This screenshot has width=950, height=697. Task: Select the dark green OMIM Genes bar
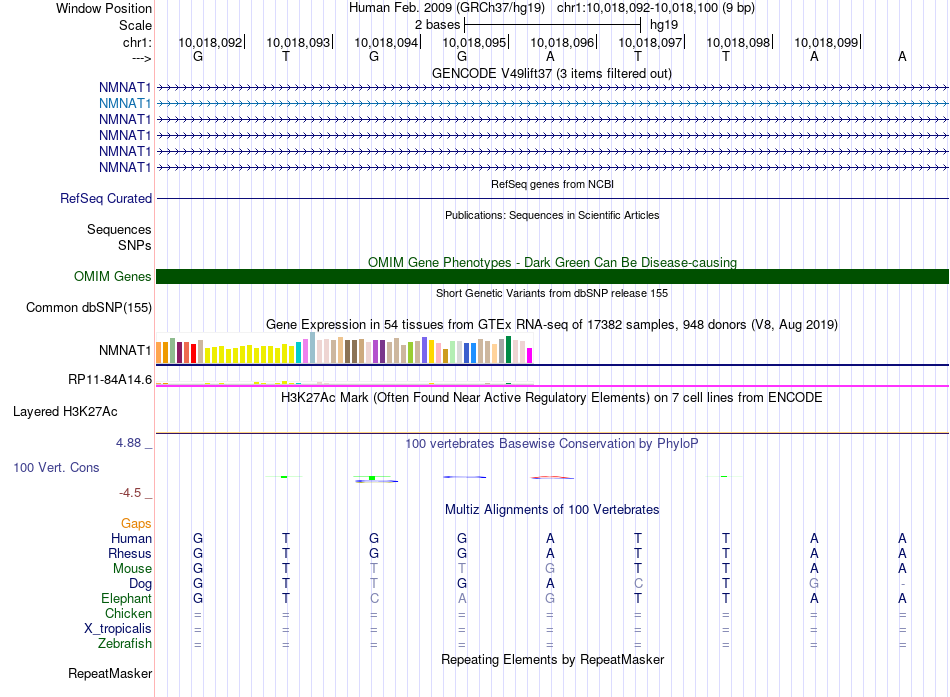[x=552, y=277]
